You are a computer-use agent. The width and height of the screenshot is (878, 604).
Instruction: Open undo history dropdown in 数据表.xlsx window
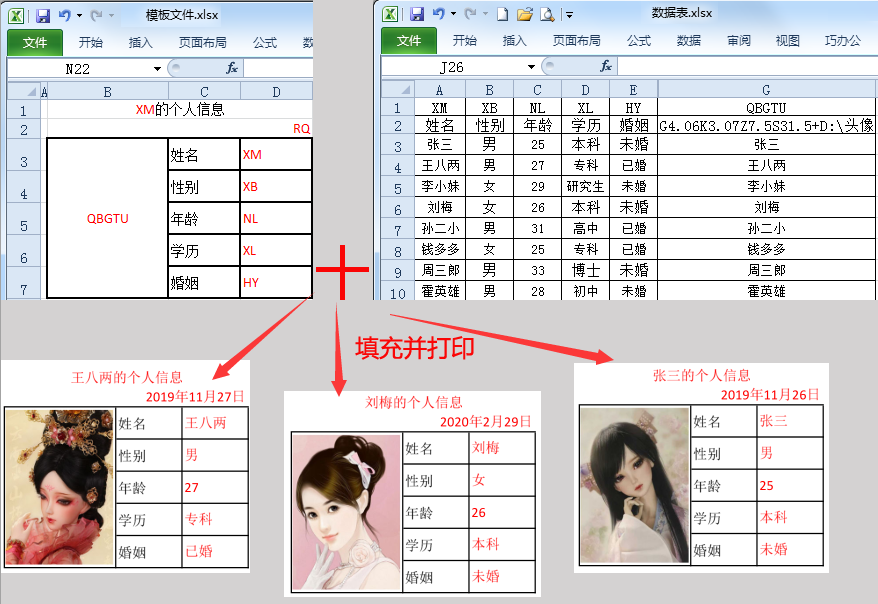coord(453,14)
